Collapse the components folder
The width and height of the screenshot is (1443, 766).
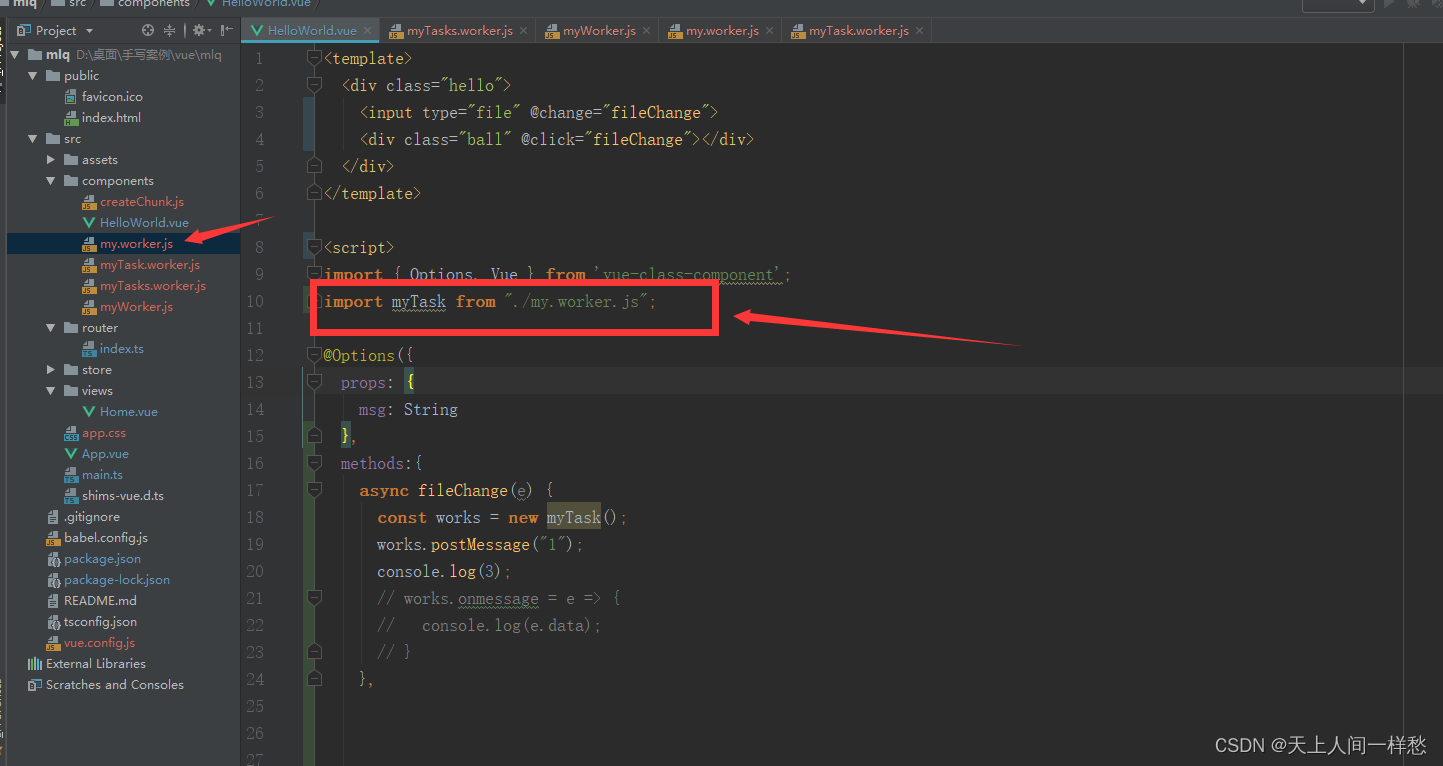pos(51,181)
